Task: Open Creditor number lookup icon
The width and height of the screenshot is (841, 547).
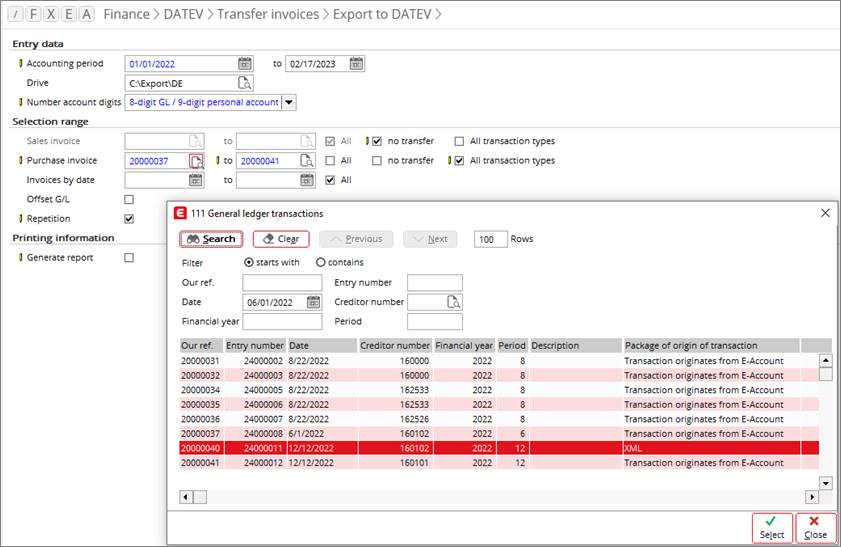Action: (x=454, y=302)
